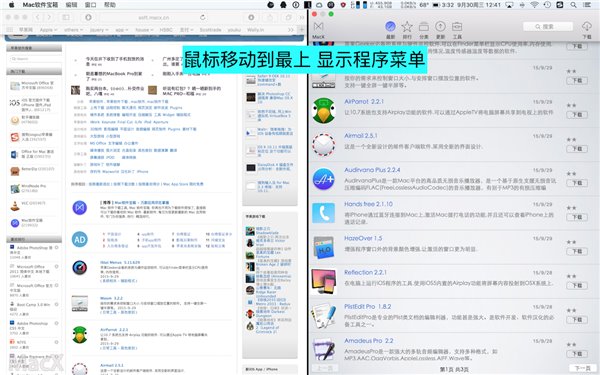
Task: Open the 窗口 menu
Action: click(90, 5)
